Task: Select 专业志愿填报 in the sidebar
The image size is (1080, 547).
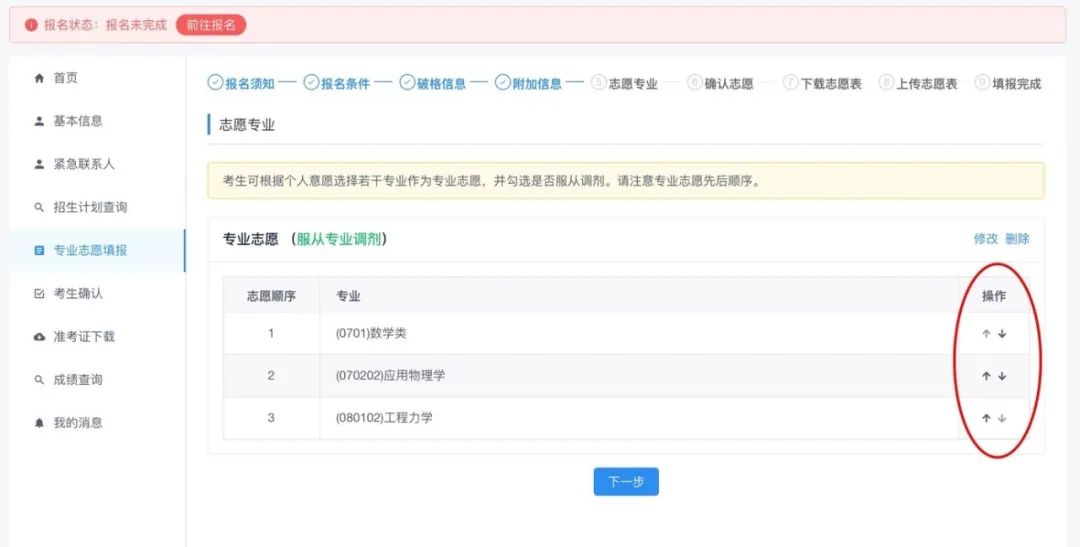Action: click(x=98, y=251)
